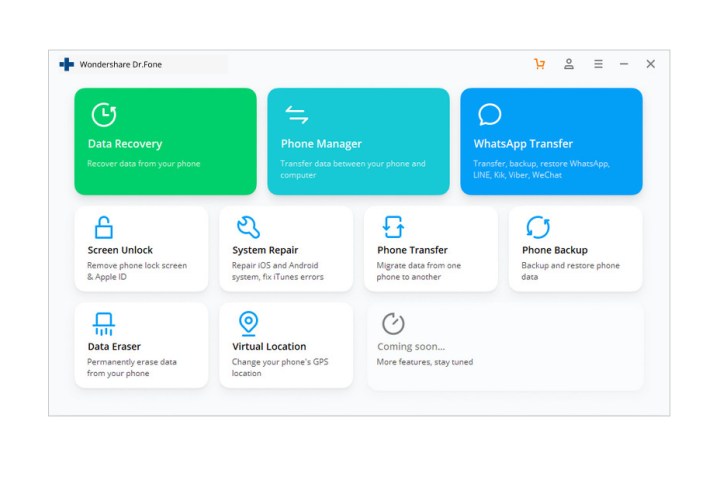Click the Data Eraser shredder icon
Screen dimensions: 720x480
click(104, 324)
